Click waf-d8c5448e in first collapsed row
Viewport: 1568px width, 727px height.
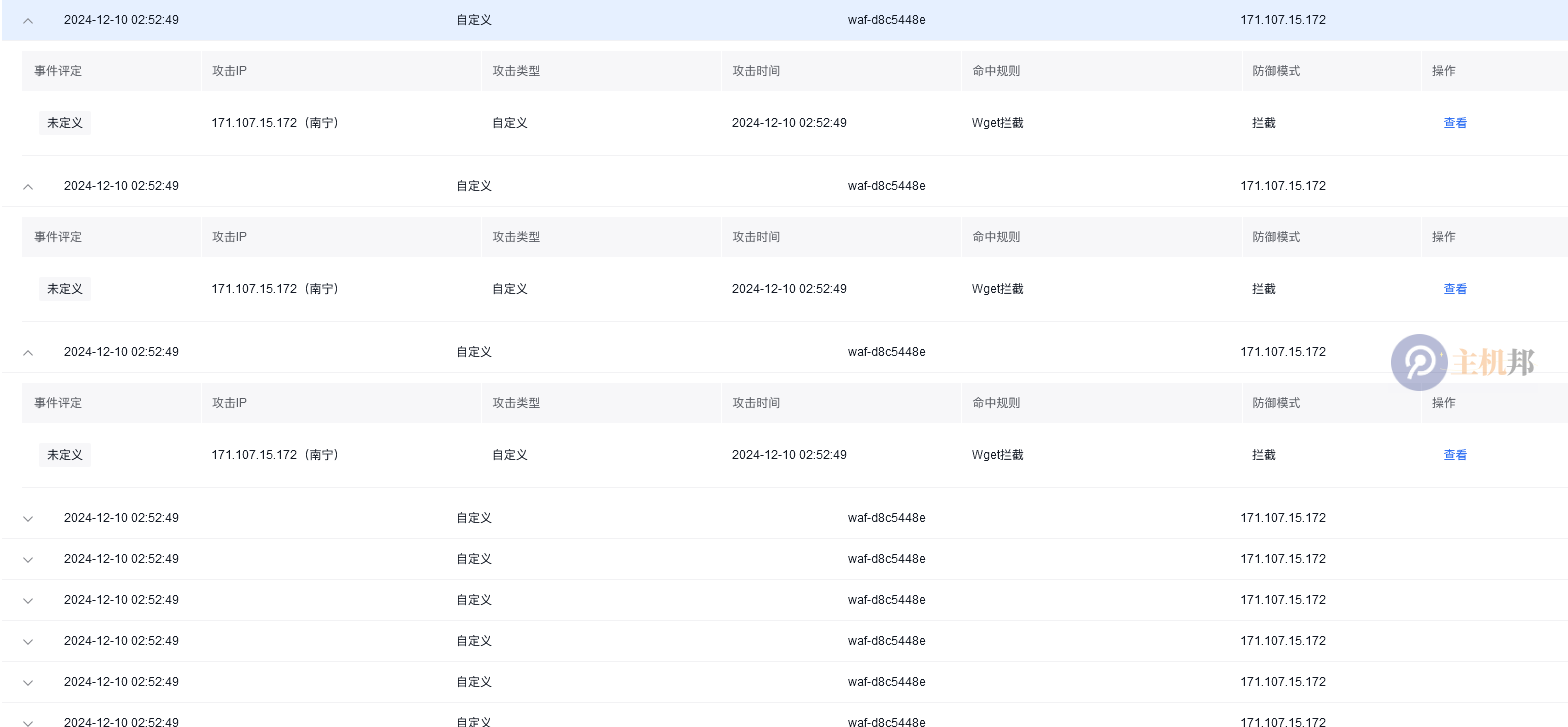[887, 518]
